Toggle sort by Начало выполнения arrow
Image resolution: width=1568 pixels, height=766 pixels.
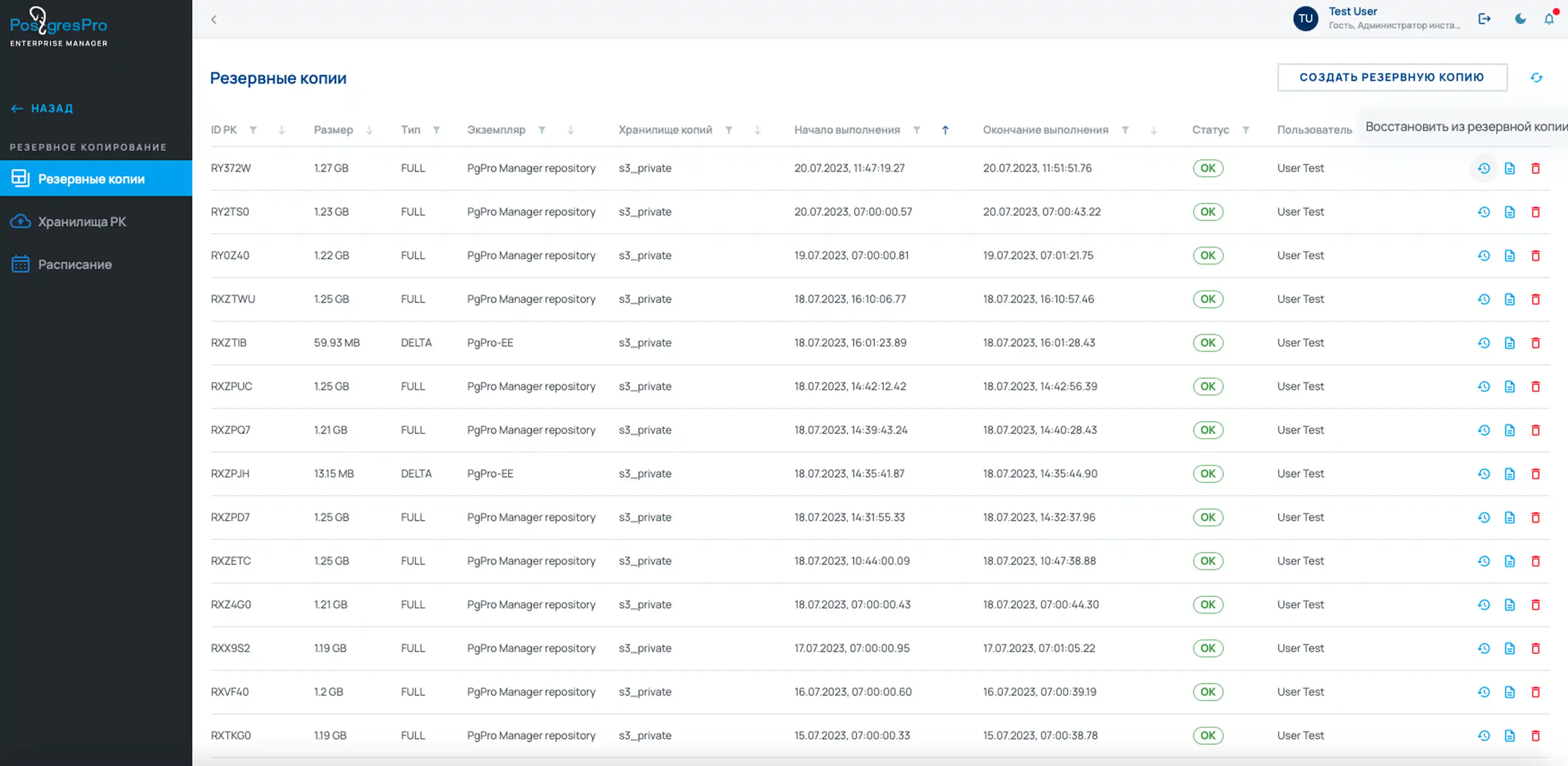[x=945, y=130]
